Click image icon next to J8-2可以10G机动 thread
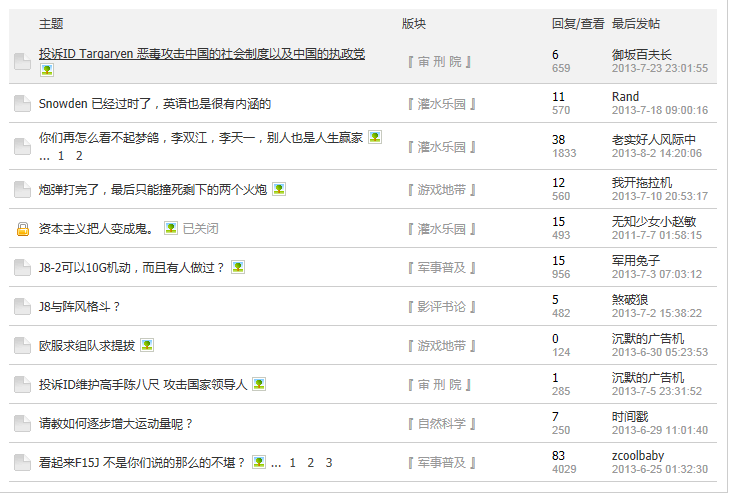Screen dimensions: 733x493 [x=238, y=267]
